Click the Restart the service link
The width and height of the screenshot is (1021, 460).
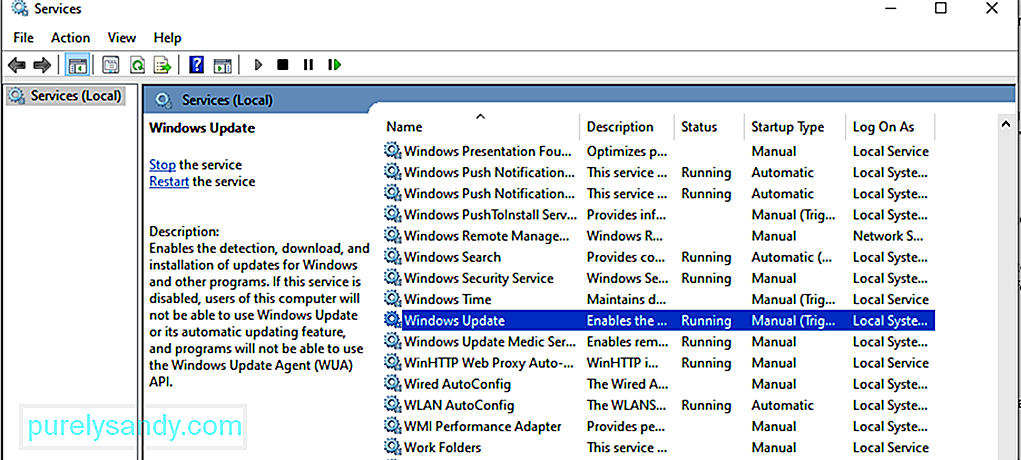(169, 182)
